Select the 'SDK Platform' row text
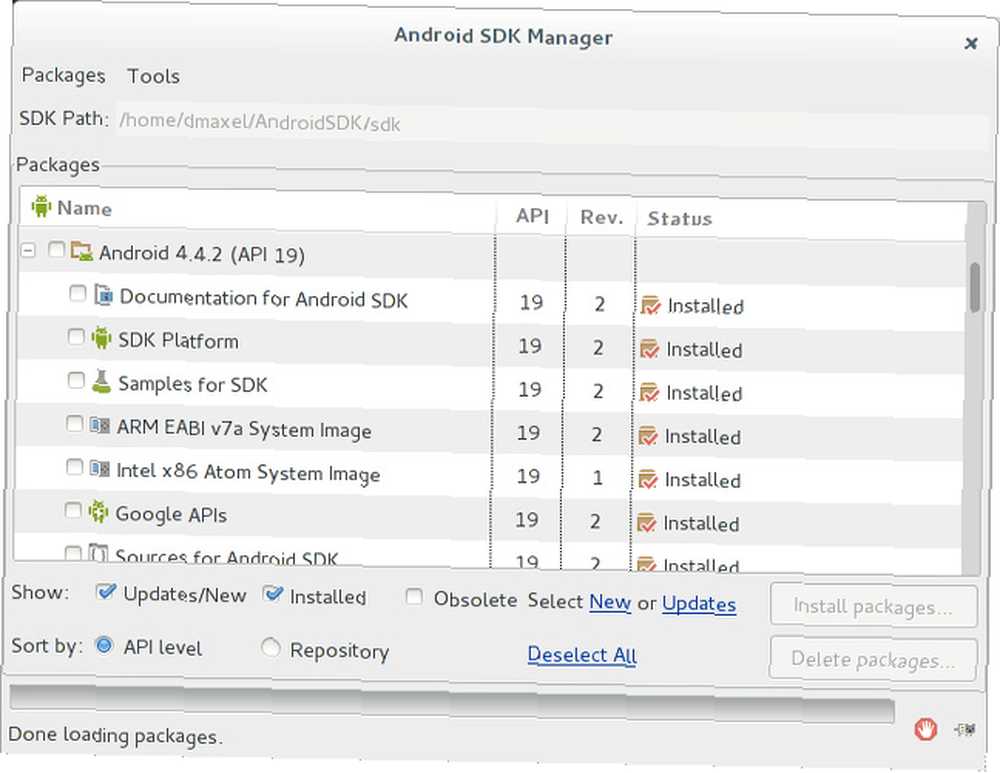Viewport: 1000px width, 773px height. tap(178, 341)
